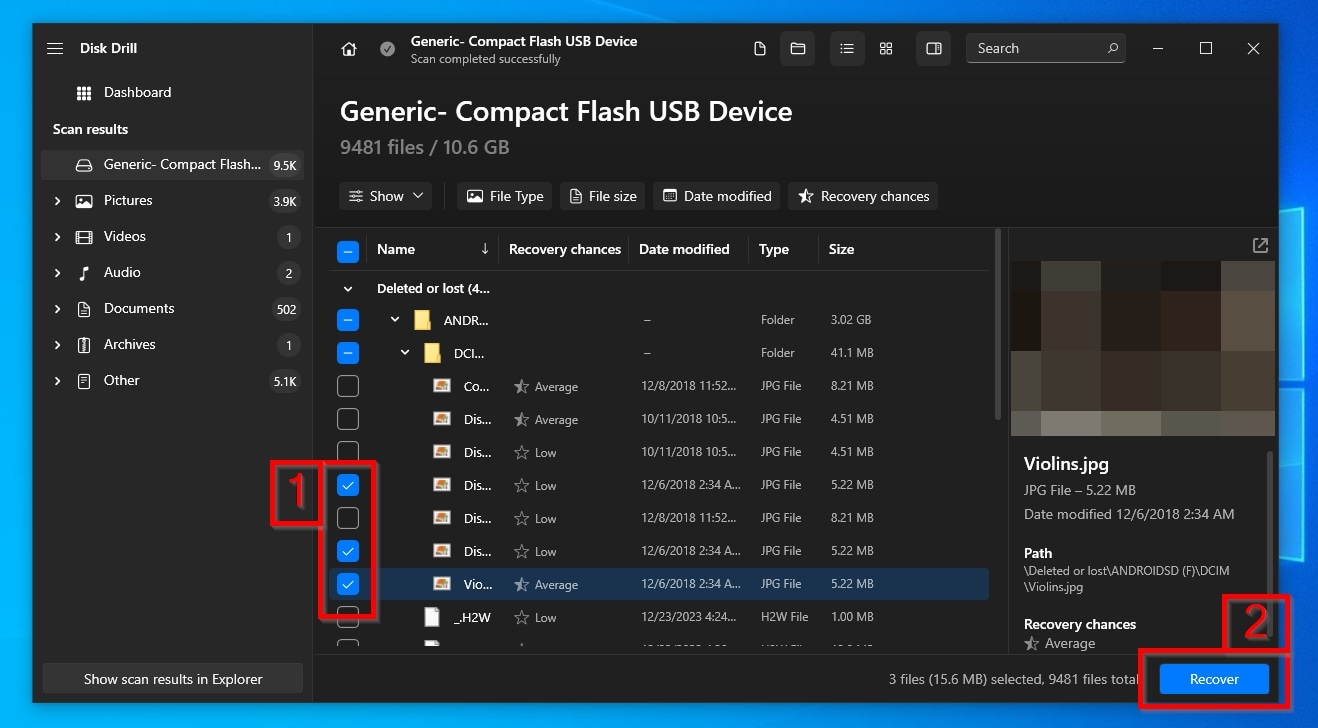Check the Dis... Low 8.21 MB checkbox

348,518
